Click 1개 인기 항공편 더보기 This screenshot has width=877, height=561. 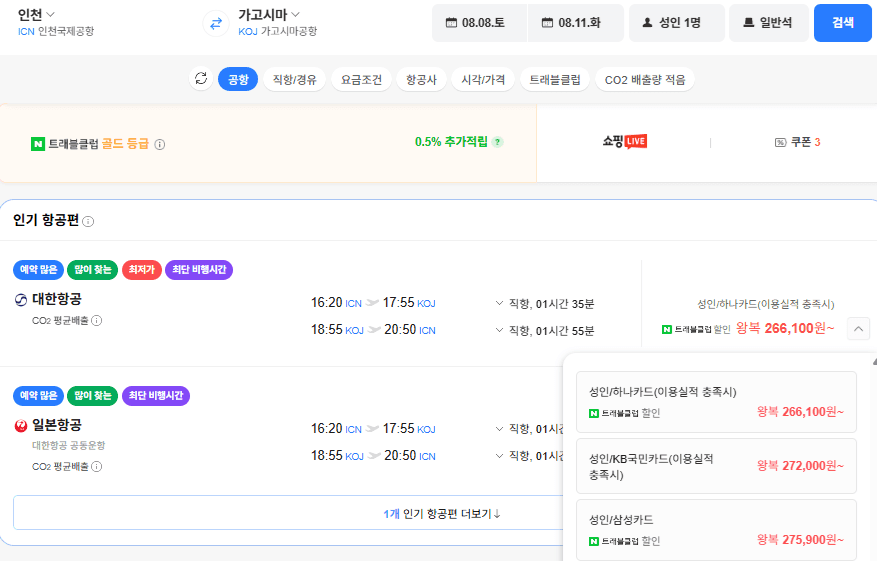click(442, 513)
